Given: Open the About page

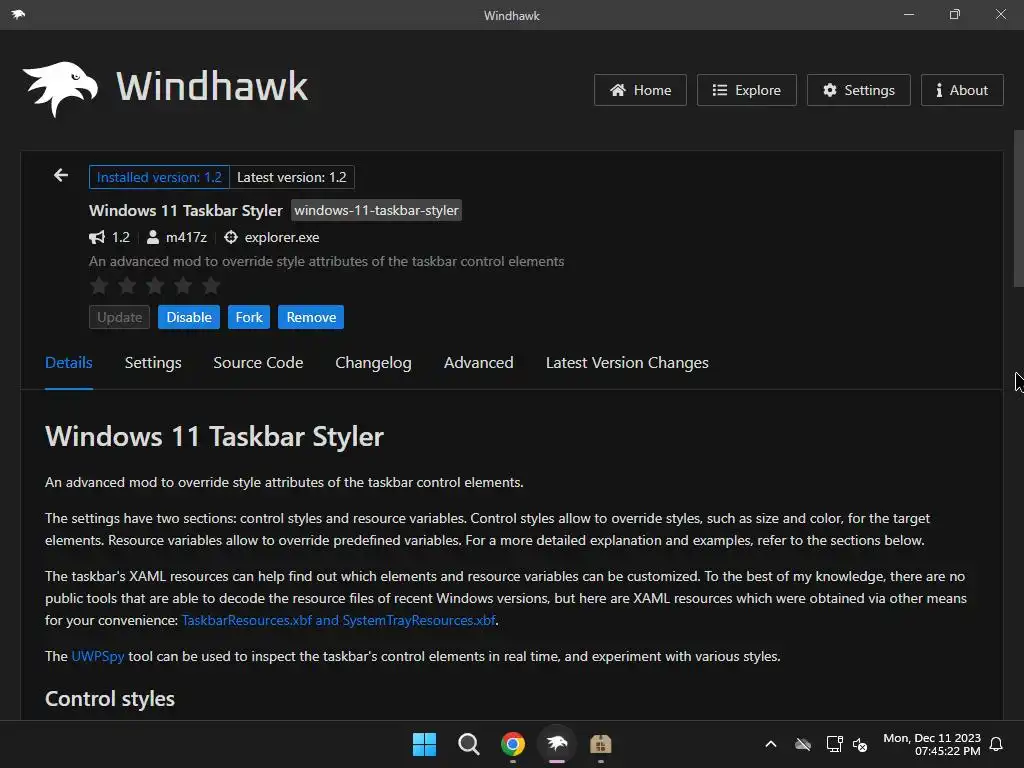Looking at the screenshot, I should [x=962, y=90].
